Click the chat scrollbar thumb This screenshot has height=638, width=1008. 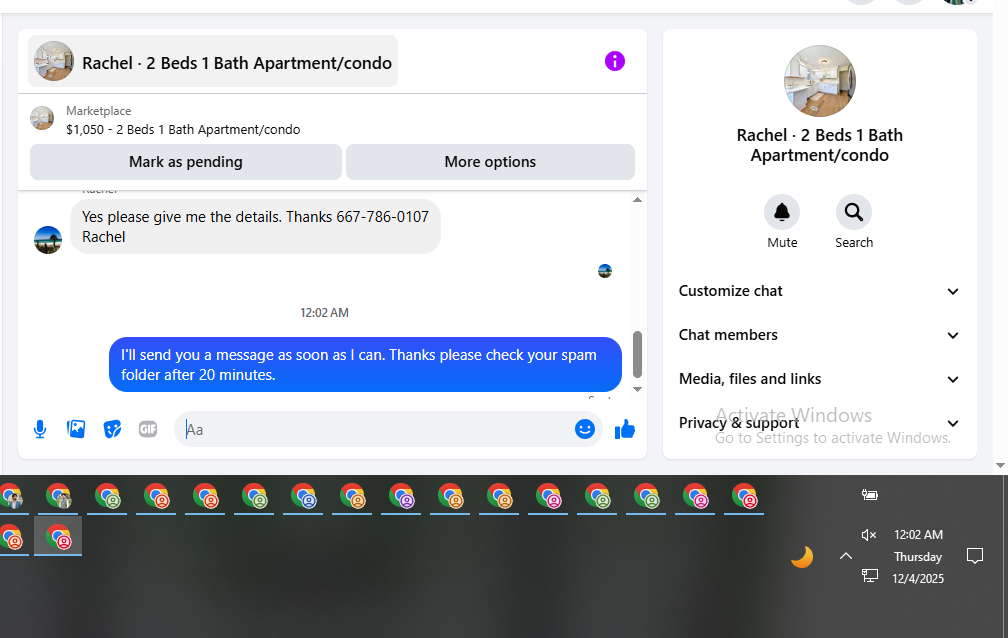click(x=637, y=354)
